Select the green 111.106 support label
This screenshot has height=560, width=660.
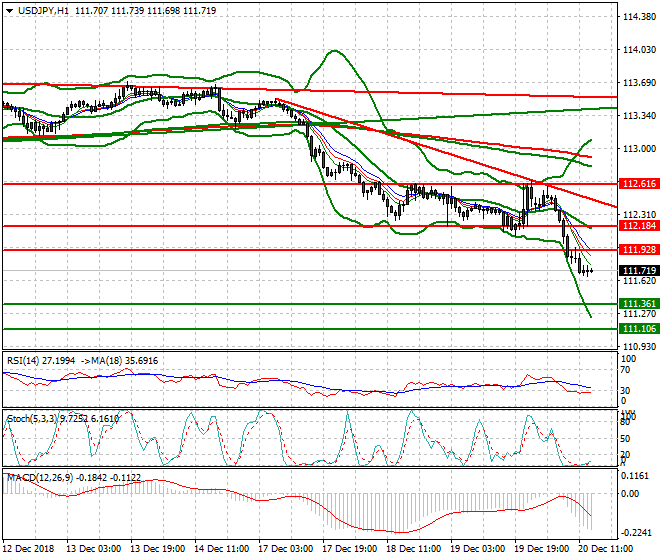click(638, 329)
